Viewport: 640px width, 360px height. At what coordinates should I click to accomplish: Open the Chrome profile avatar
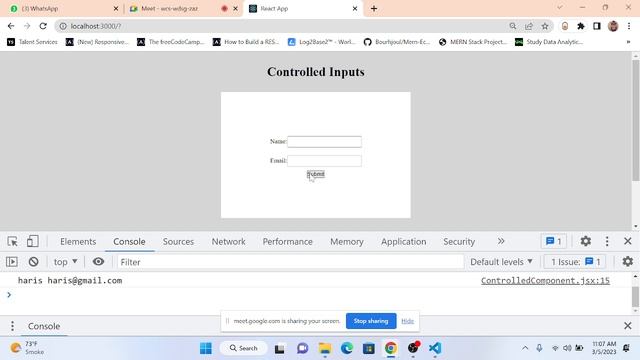613,26
